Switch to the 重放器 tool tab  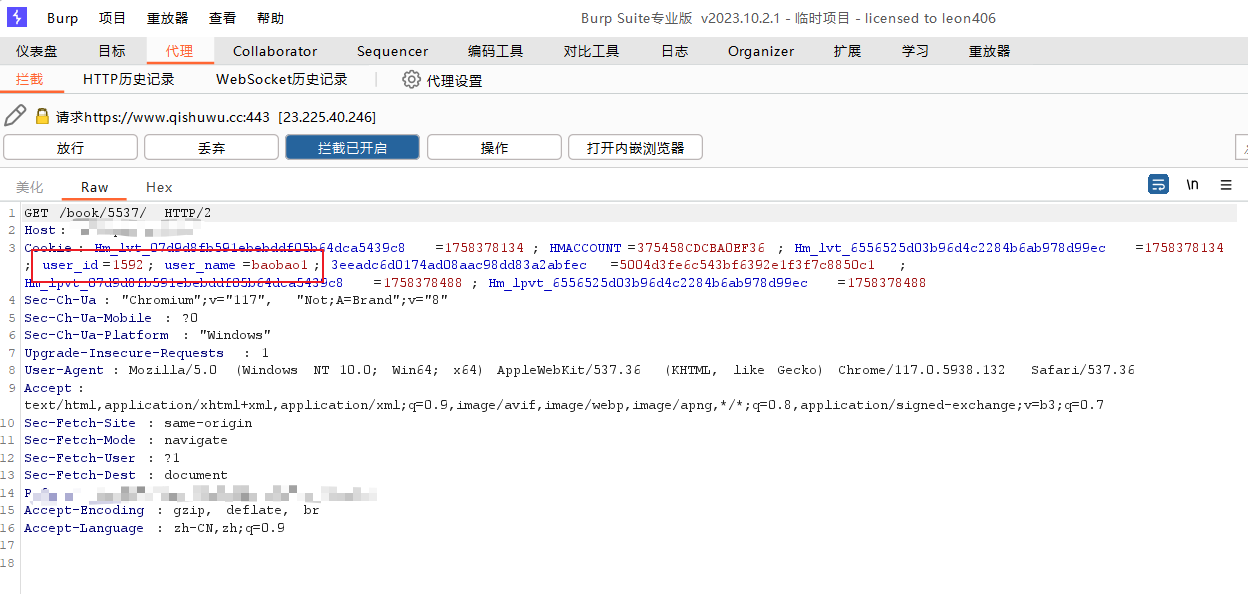pyautogui.click(x=989, y=51)
